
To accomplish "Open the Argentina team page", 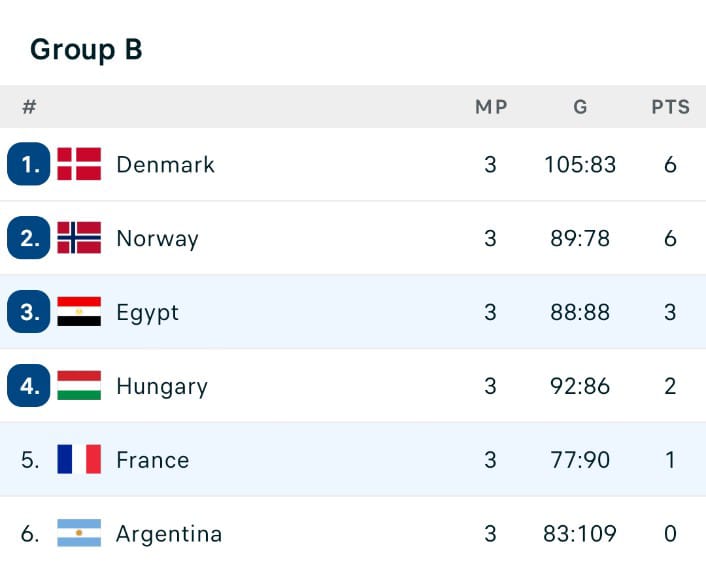I will click(169, 534).
